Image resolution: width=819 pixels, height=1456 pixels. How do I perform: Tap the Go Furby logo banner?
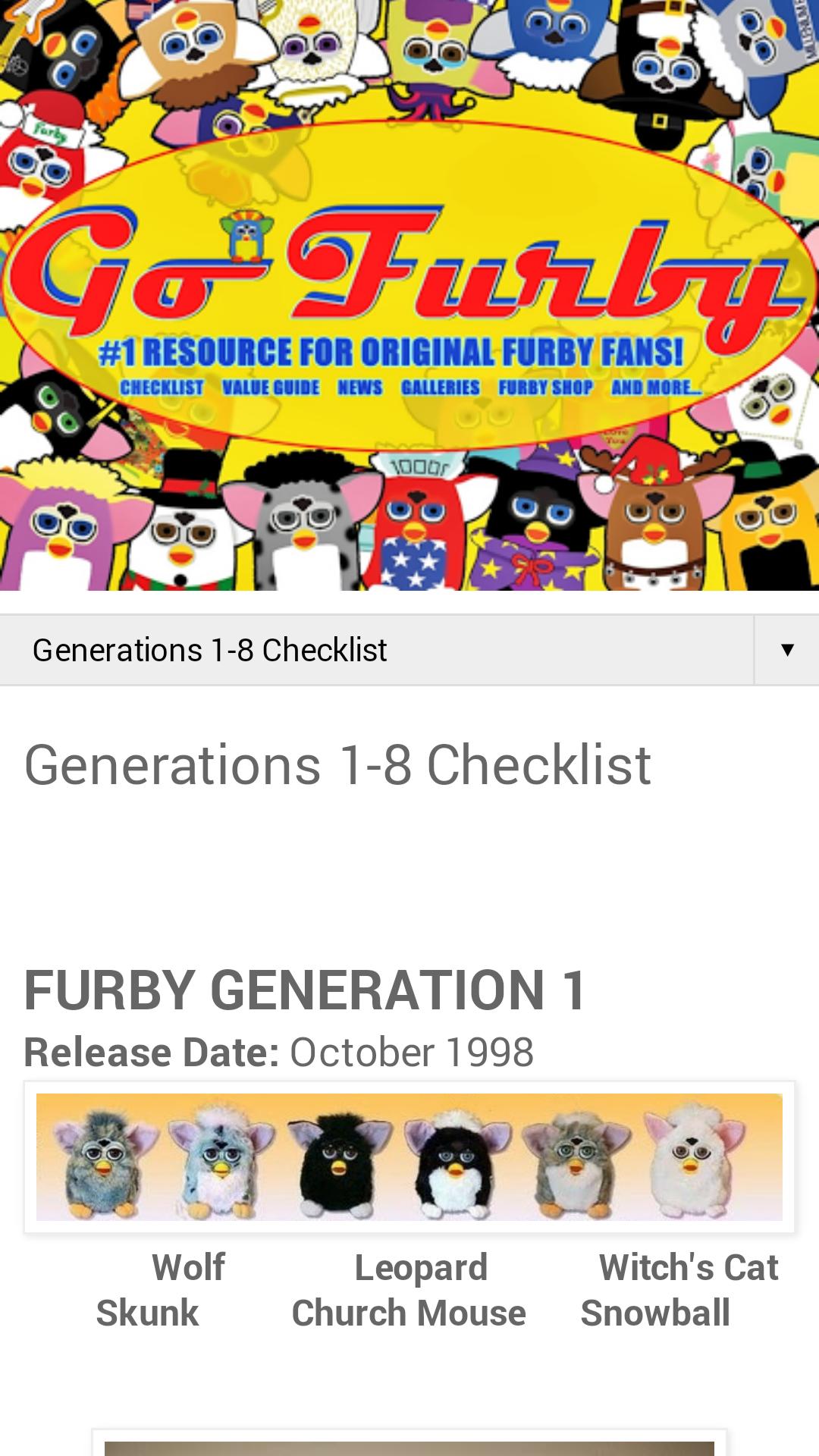click(409, 295)
